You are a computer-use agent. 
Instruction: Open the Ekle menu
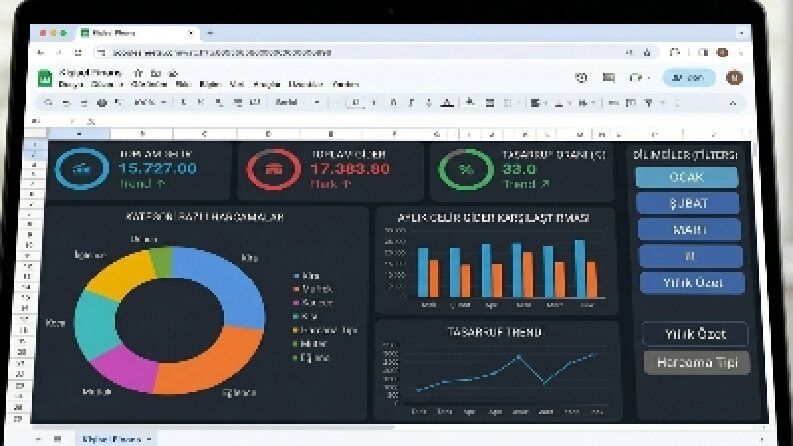(x=183, y=84)
